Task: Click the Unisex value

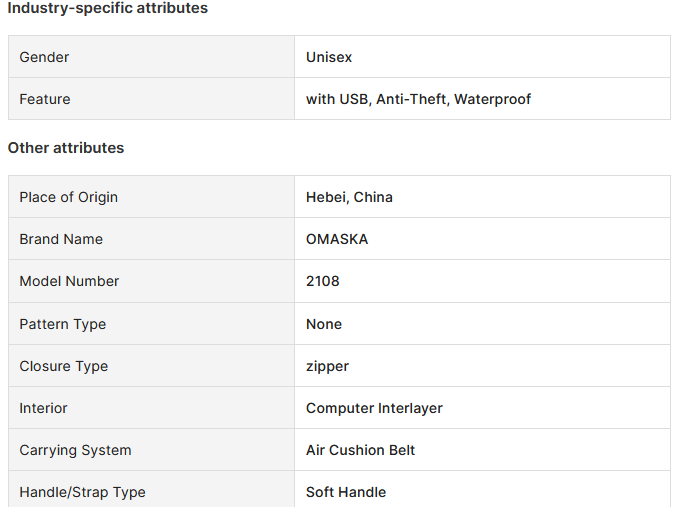Action: tap(329, 57)
